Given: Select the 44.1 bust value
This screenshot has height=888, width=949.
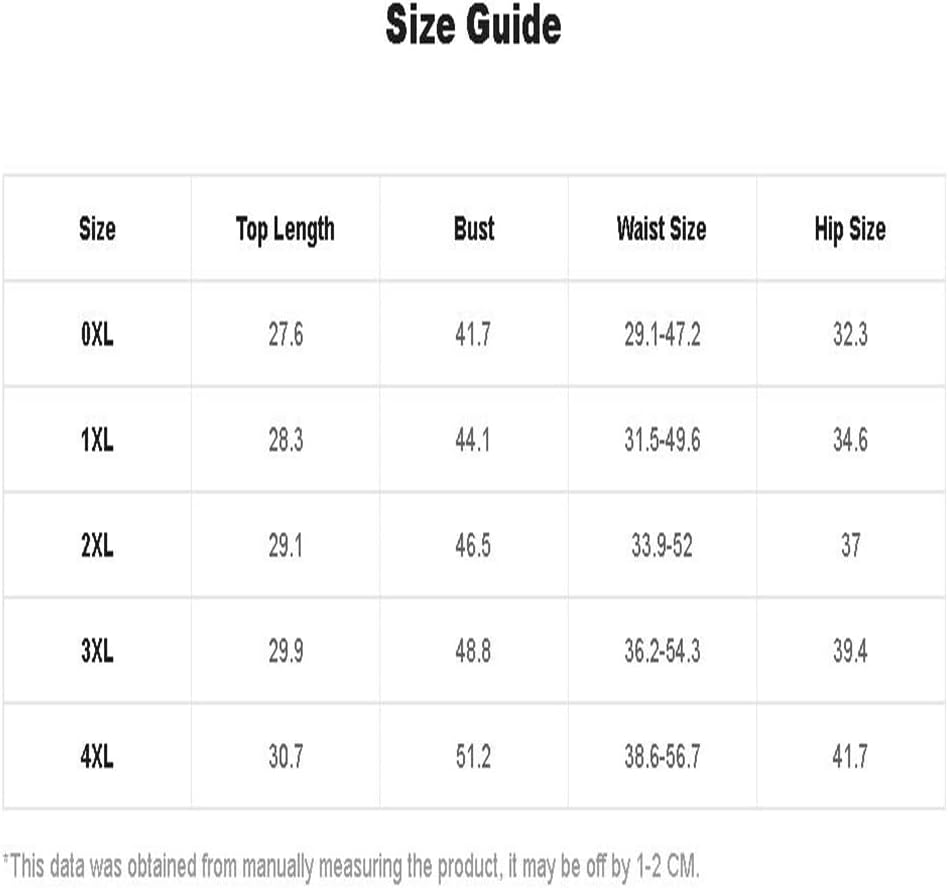Looking at the screenshot, I should [x=473, y=439].
